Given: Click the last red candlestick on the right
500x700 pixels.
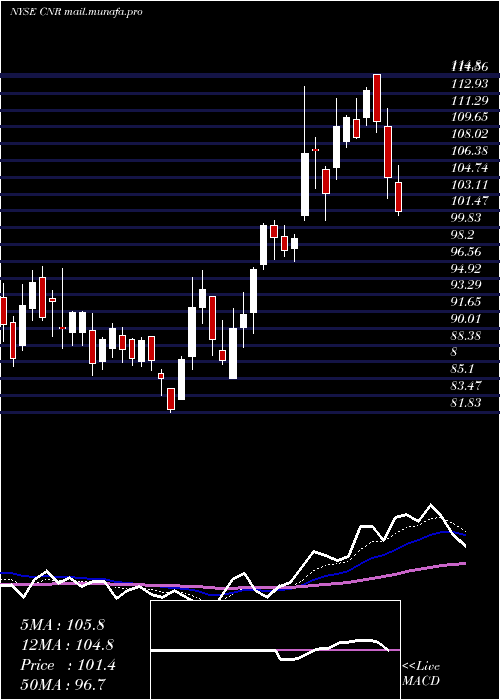Looking at the screenshot, I should coord(399,197).
